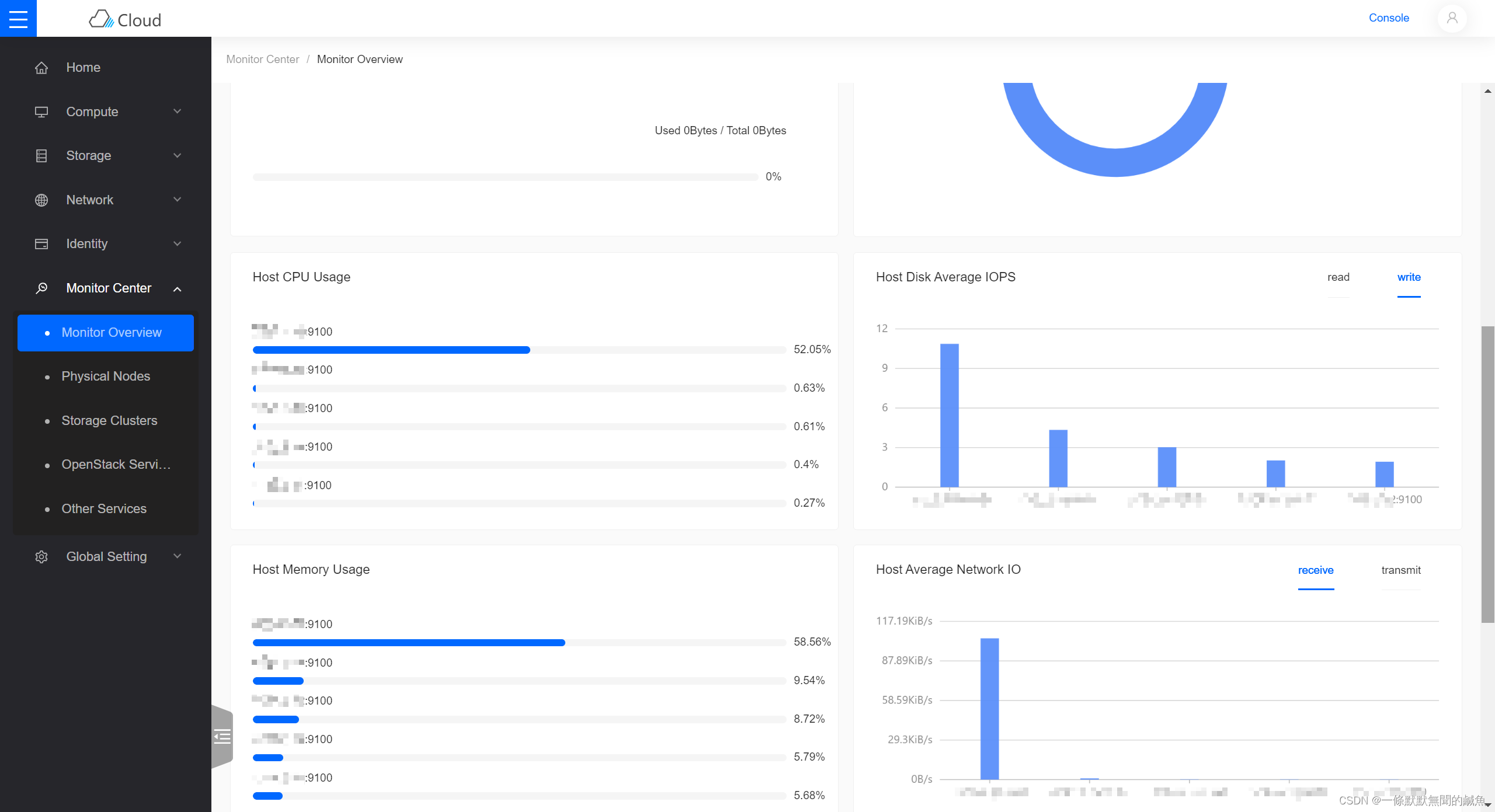Click the Host Disk Average IOPS heading

pyautogui.click(x=945, y=277)
